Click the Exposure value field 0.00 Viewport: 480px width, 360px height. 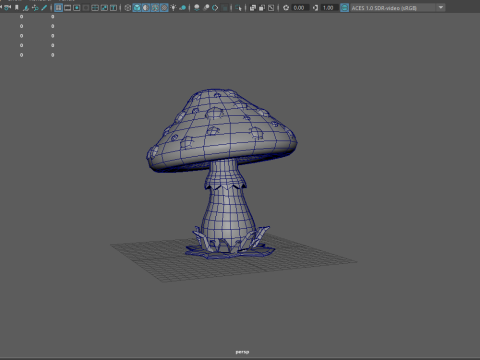(300, 8)
